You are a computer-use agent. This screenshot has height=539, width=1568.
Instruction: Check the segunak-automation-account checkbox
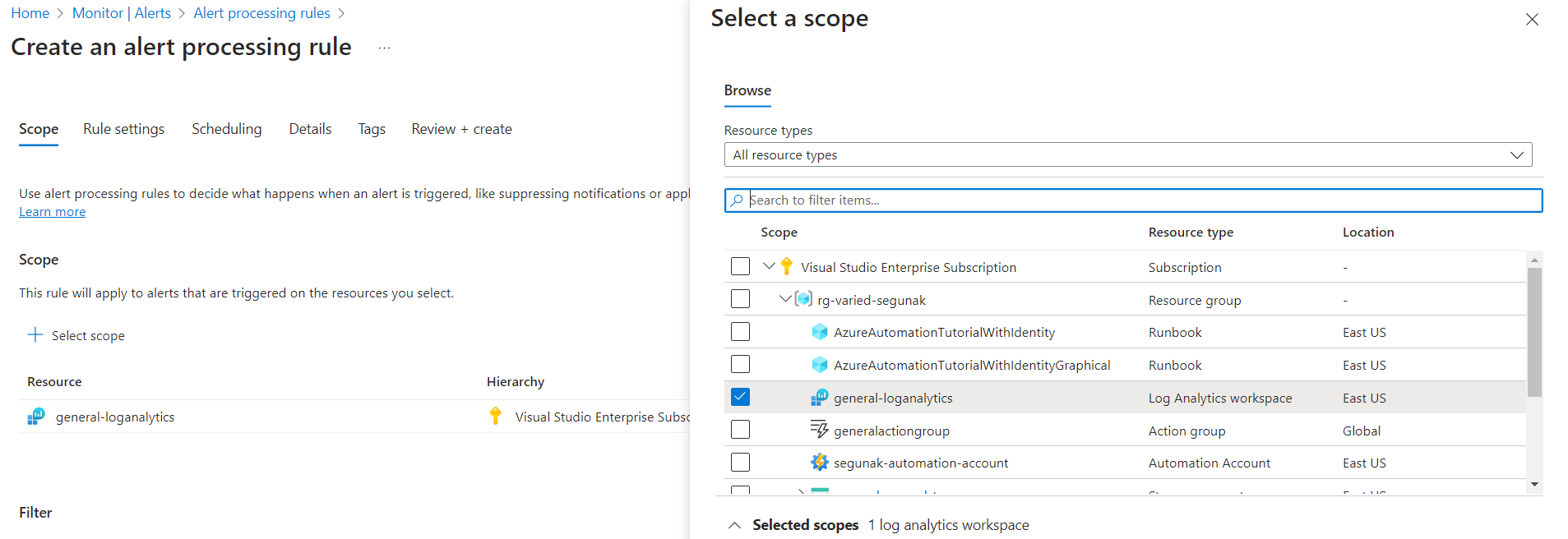740,463
